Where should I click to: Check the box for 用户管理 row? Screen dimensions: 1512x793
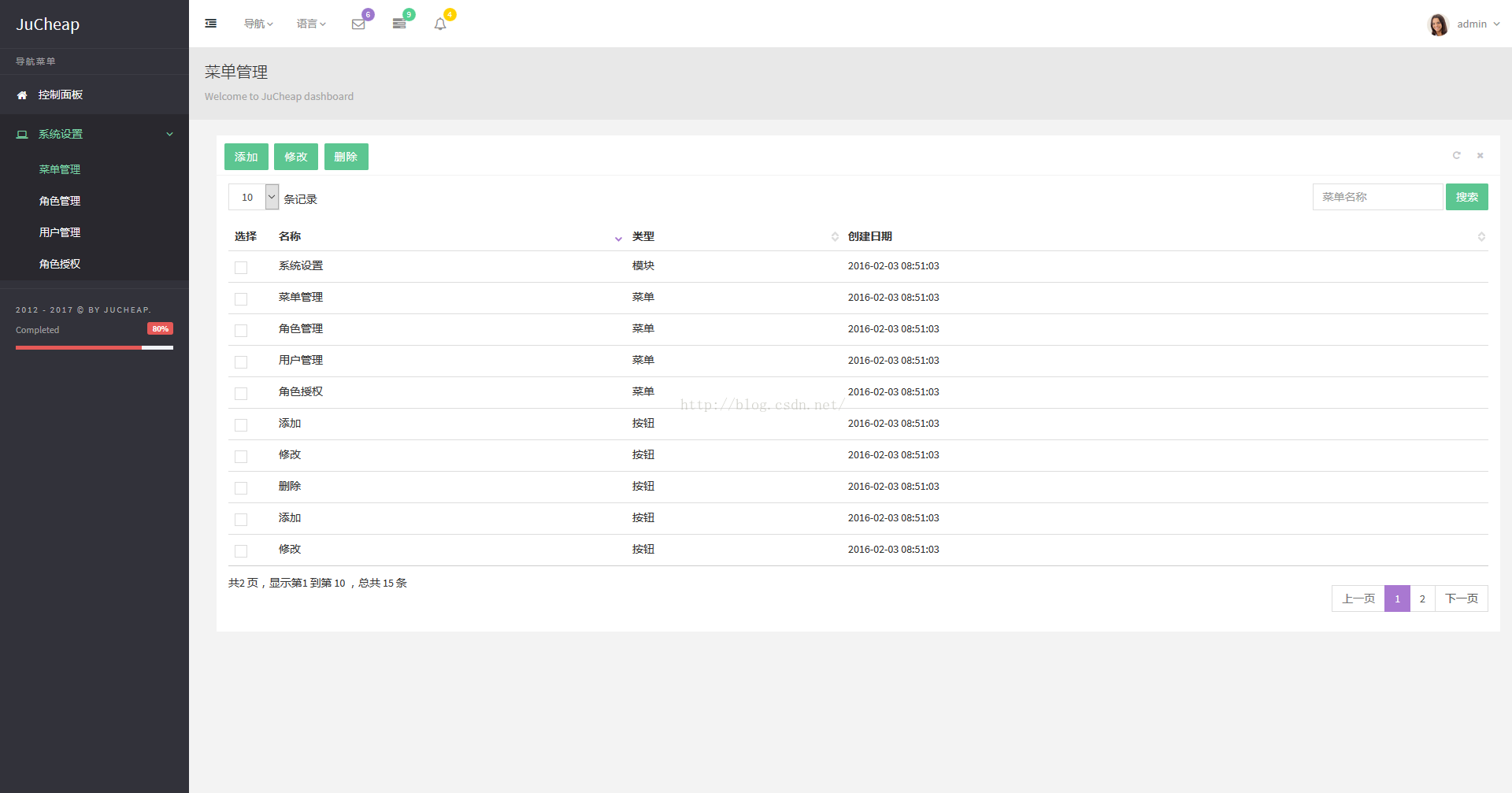(241, 362)
